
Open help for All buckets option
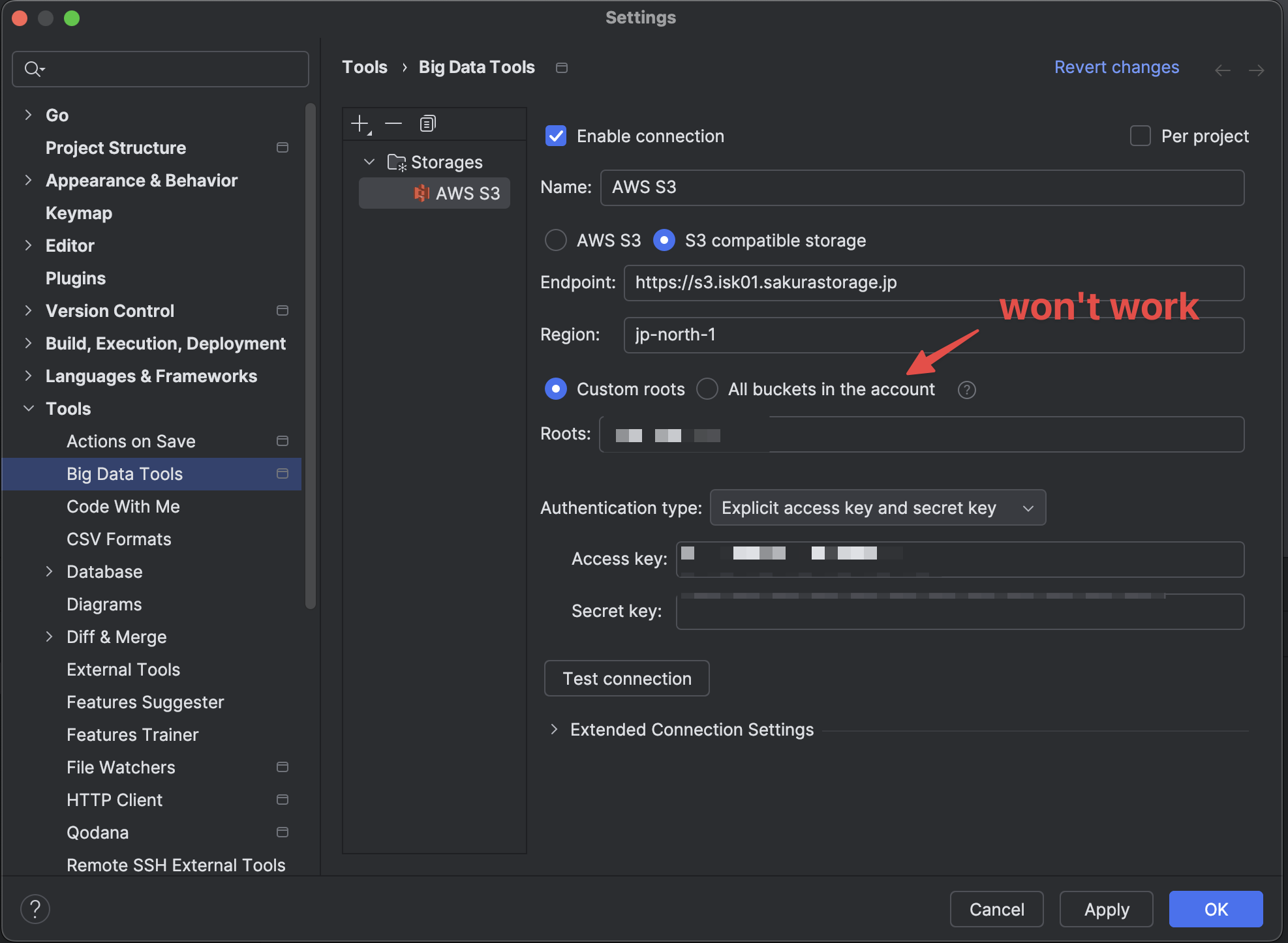pyautogui.click(x=966, y=390)
